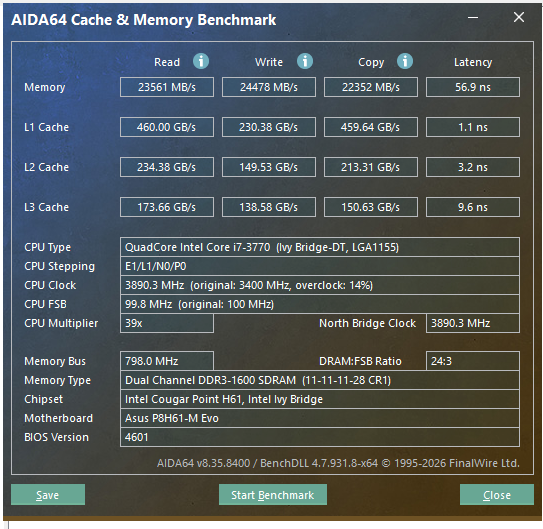Click the Start Benchmark button

273,494
